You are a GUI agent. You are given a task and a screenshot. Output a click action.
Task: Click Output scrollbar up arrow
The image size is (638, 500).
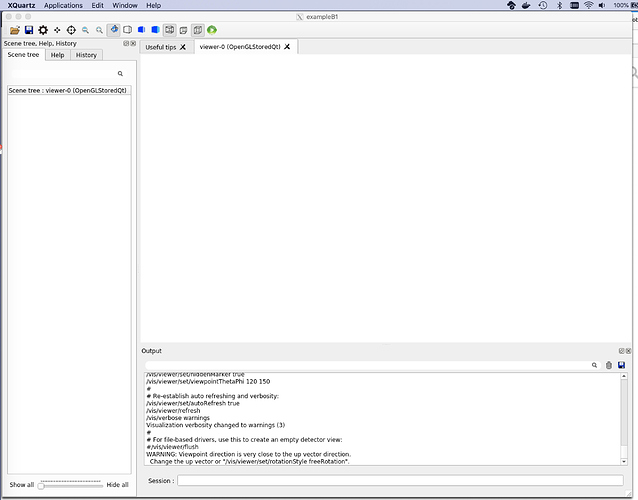tap(624, 377)
